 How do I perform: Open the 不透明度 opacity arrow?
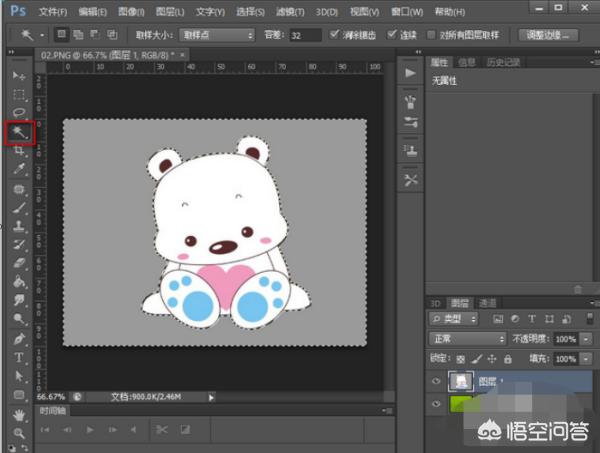586,339
